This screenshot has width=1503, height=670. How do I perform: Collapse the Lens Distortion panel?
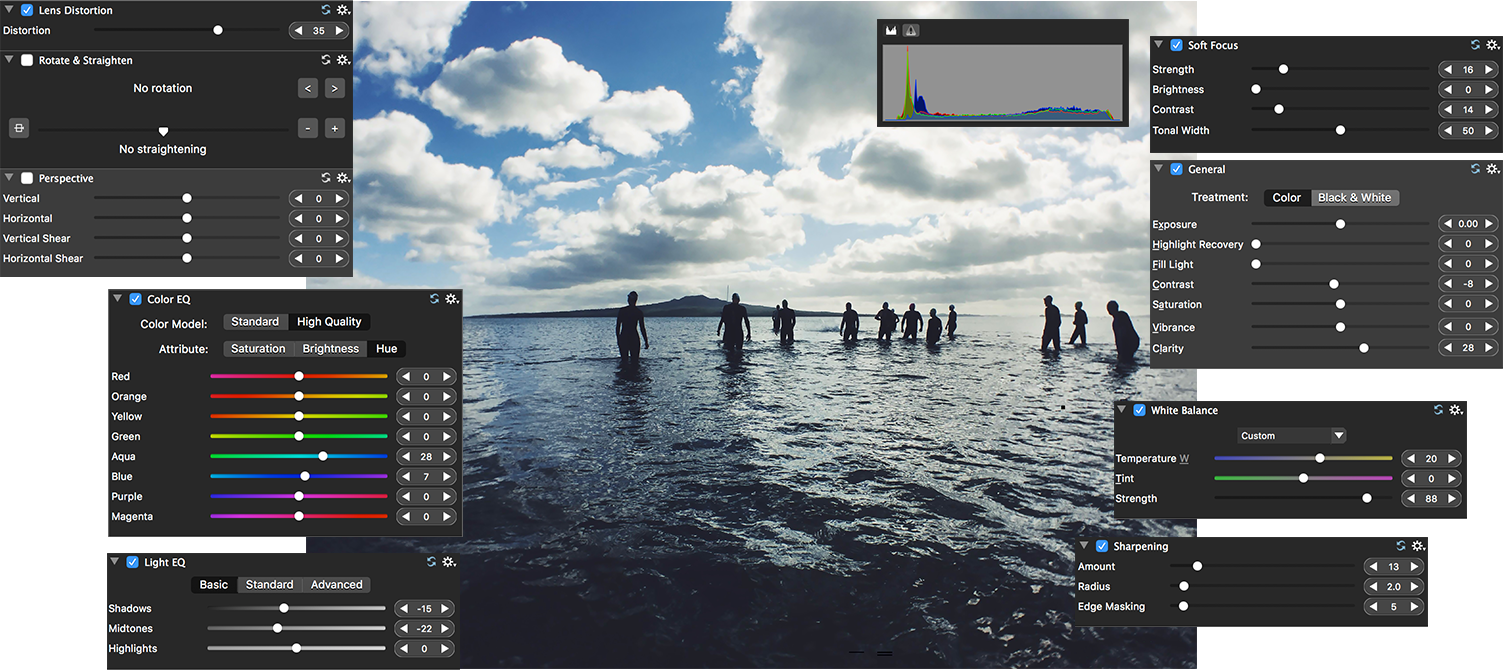click(x=9, y=10)
